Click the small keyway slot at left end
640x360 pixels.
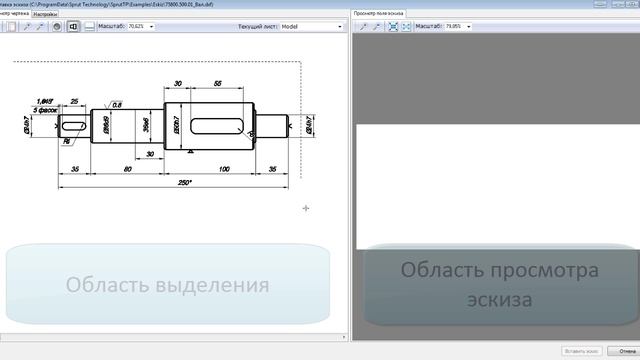click(x=73, y=126)
